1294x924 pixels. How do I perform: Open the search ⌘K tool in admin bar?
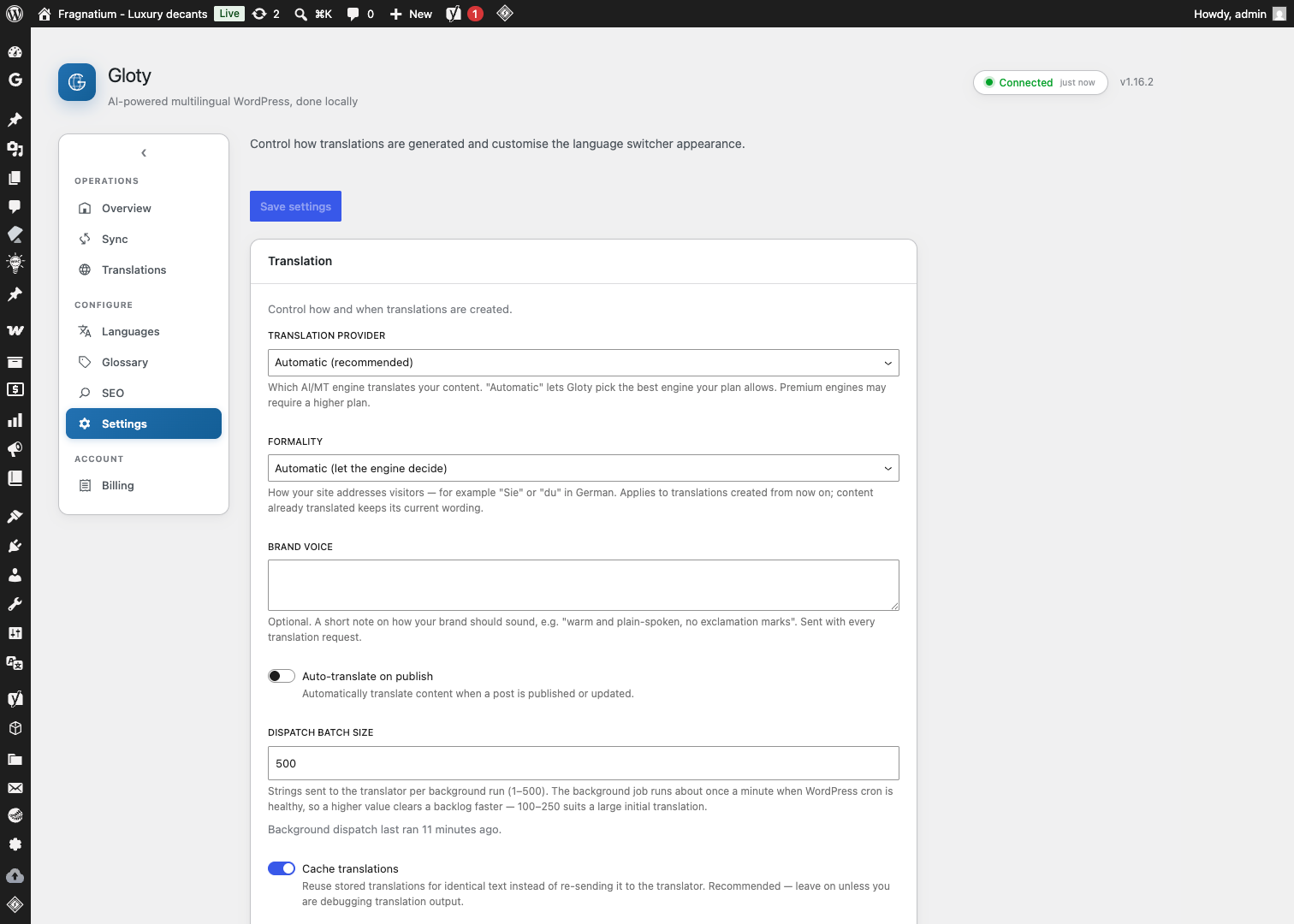313,14
